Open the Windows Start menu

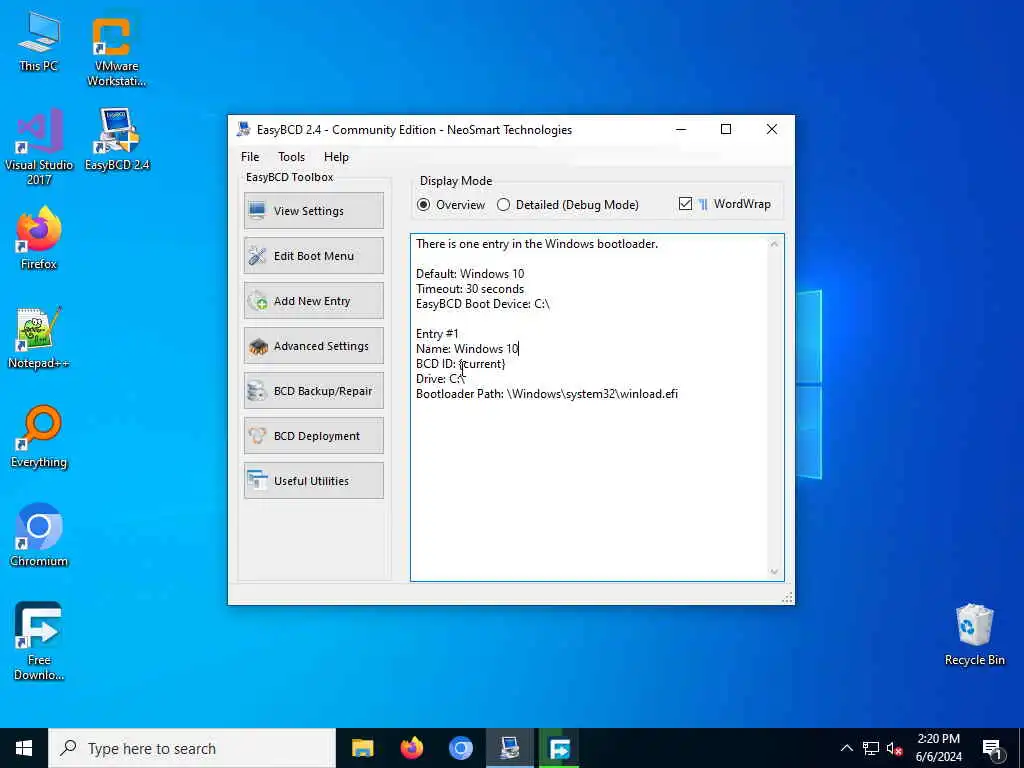[24, 748]
